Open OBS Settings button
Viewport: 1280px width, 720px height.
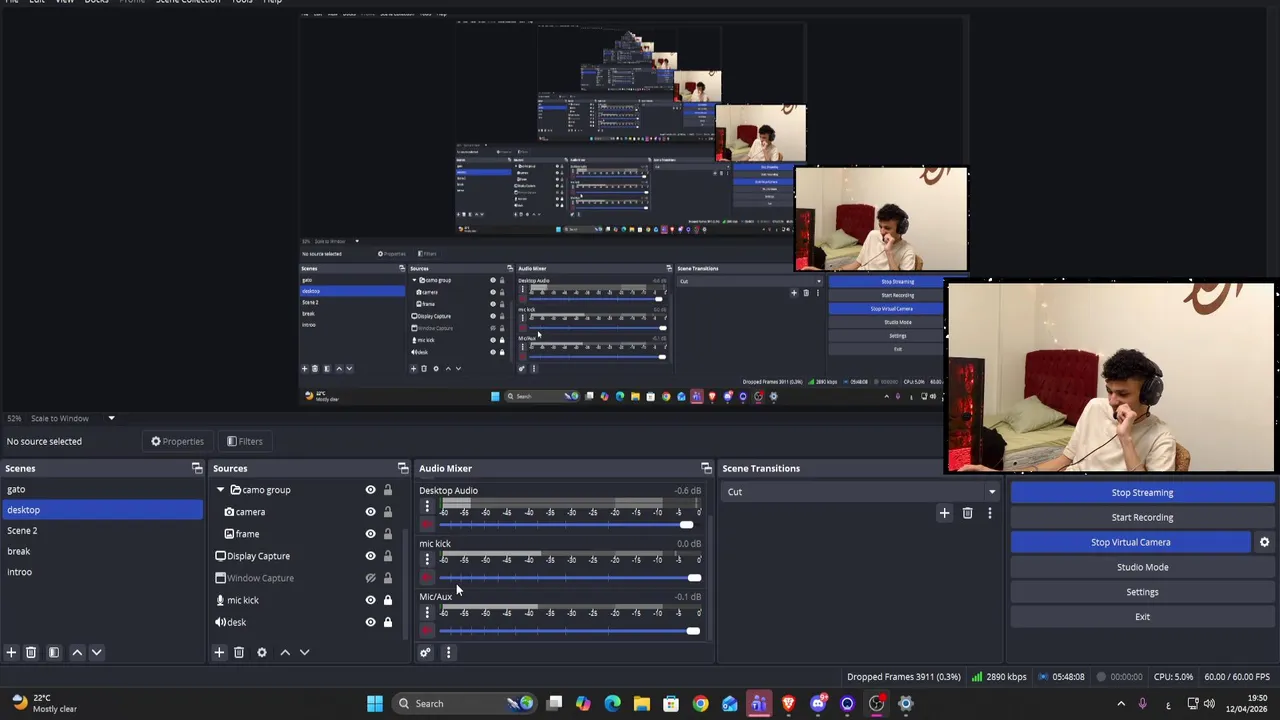(1142, 592)
